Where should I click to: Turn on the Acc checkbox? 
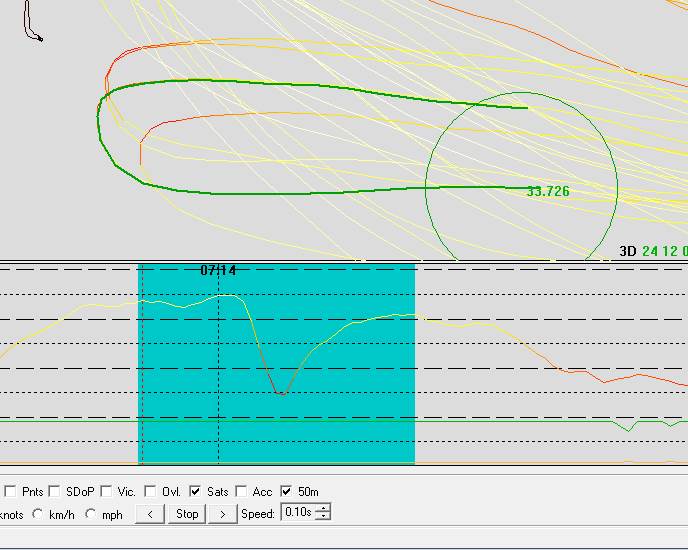[x=241, y=492]
